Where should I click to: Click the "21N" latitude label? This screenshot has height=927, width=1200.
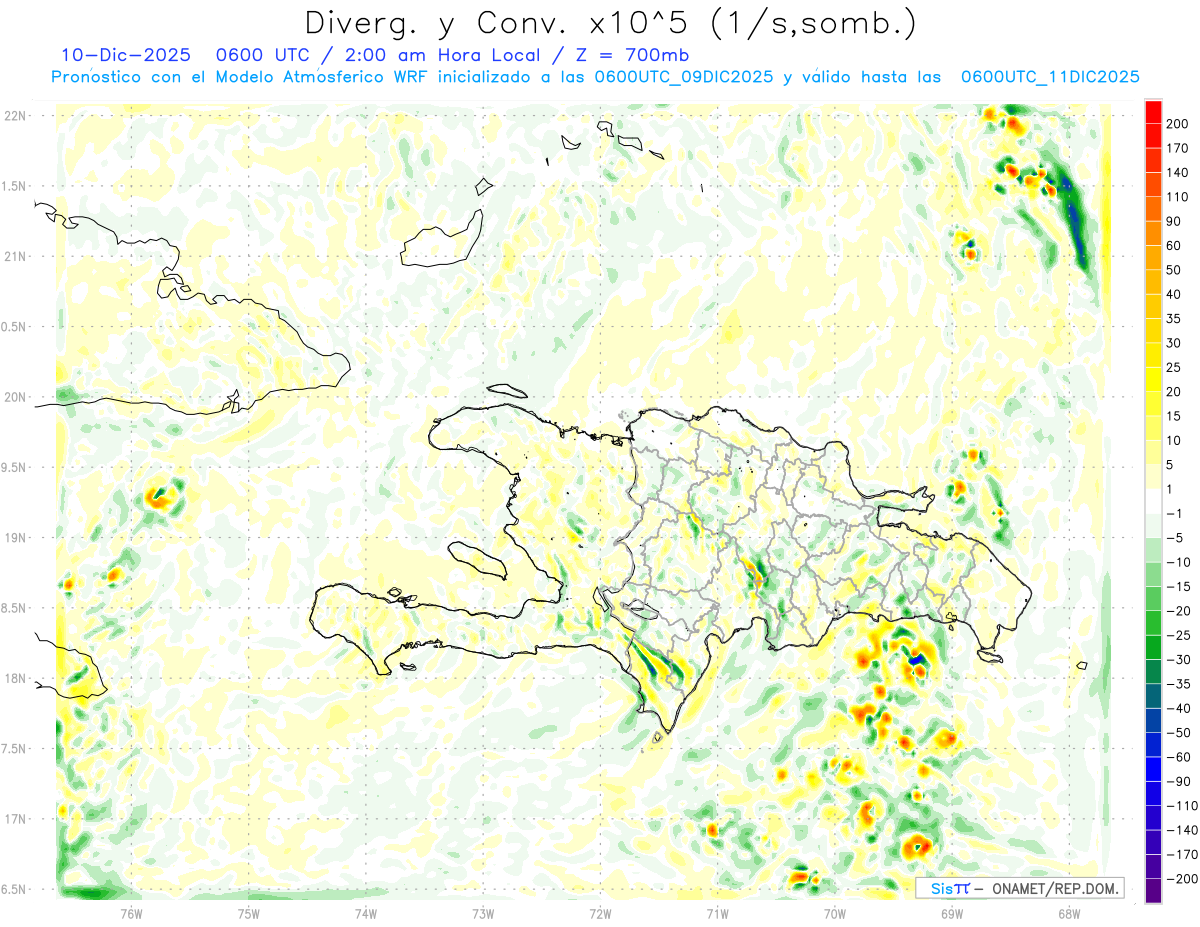pos(15,257)
